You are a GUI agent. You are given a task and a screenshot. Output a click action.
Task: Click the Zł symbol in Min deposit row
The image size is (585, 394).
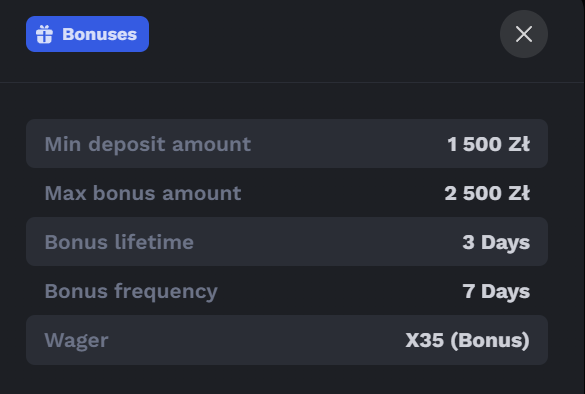[x=519, y=144]
